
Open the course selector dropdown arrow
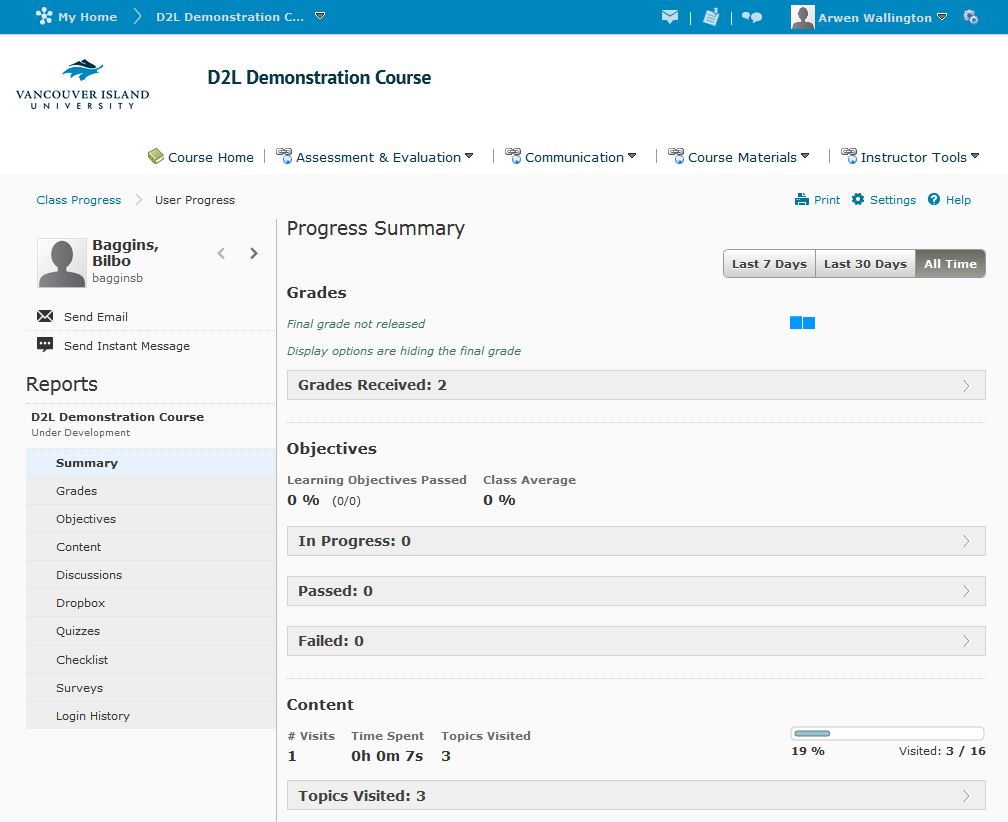coord(320,15)
